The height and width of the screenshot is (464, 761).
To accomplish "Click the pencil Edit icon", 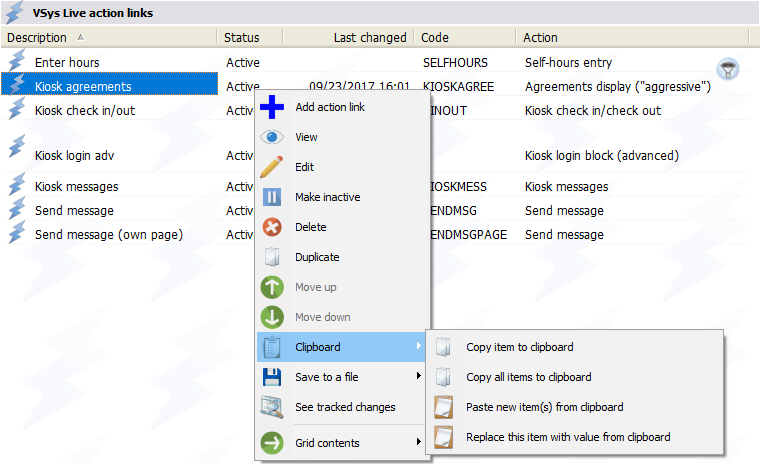I will (x=272, y=167).
